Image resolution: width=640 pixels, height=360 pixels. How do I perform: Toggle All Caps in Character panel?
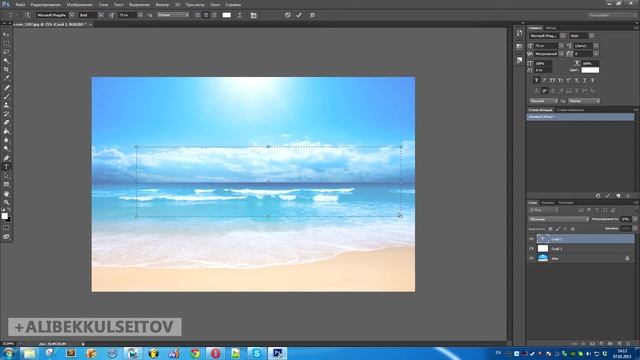pos(552,80)
